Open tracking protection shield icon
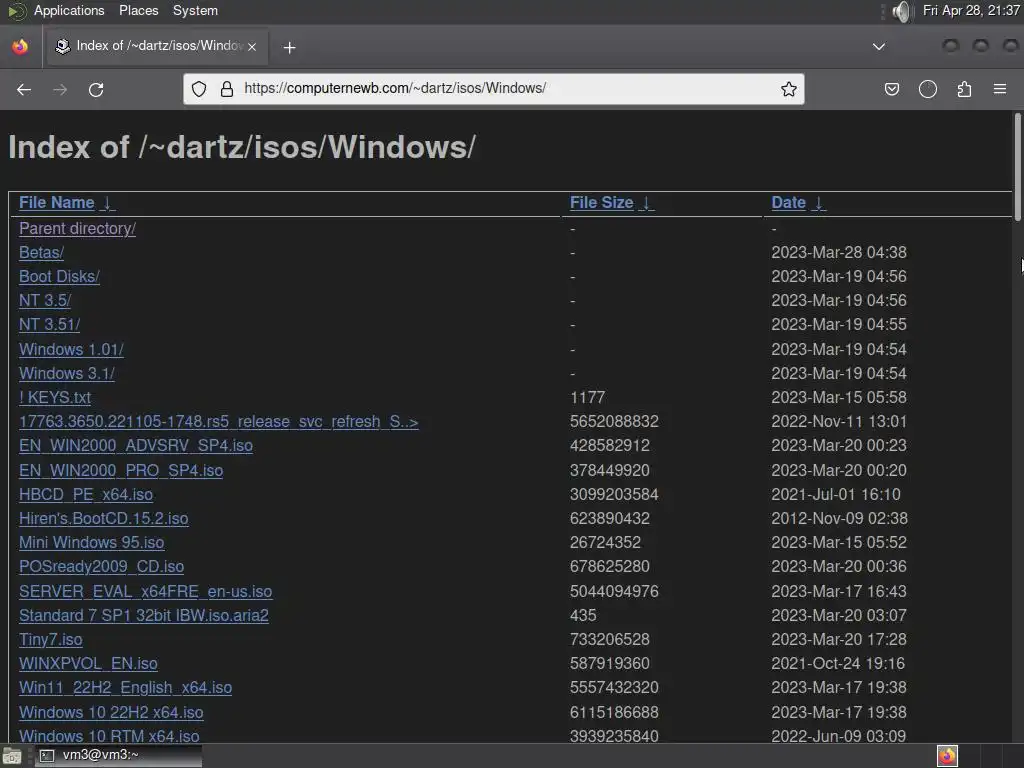The image size is (1024, 768). (199, 89)
